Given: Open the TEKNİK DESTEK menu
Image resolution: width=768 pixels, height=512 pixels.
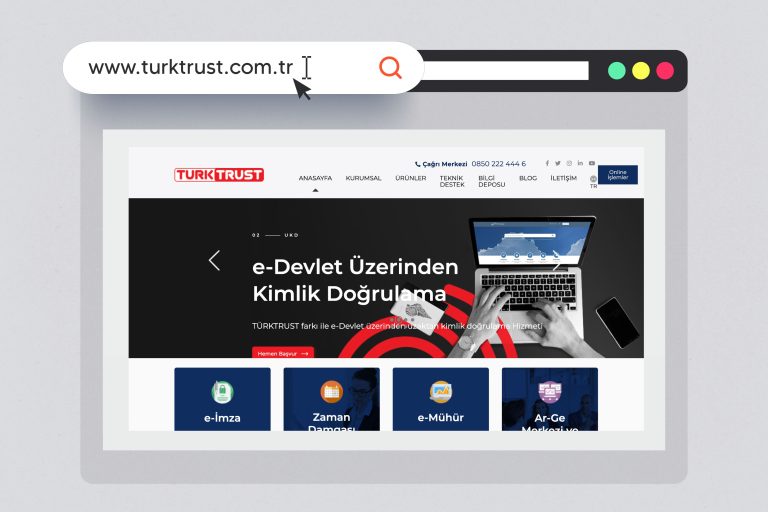Looking at the screenshot, I should (x=452, y=181).
